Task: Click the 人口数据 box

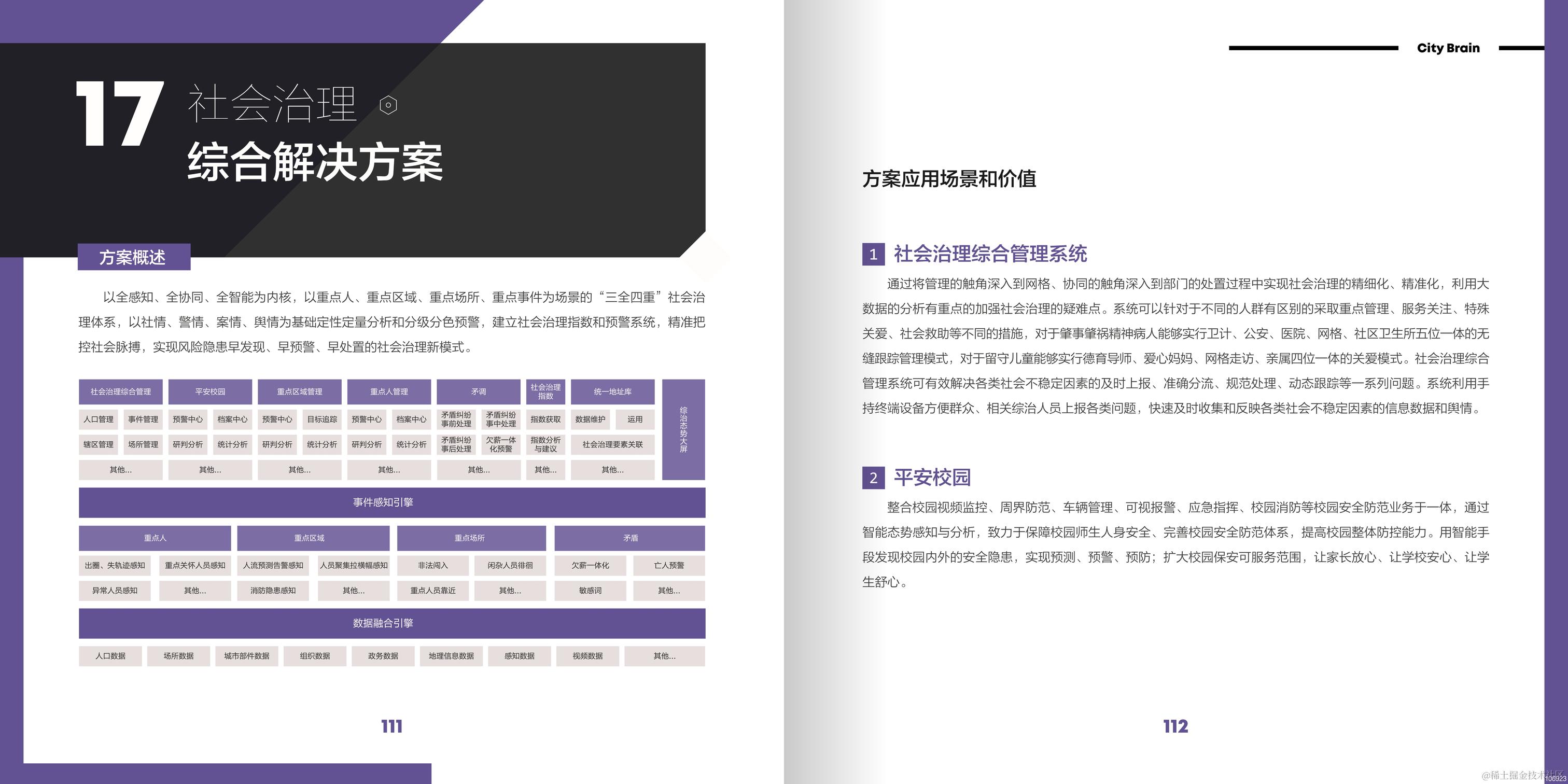Action: click(110, 655)
